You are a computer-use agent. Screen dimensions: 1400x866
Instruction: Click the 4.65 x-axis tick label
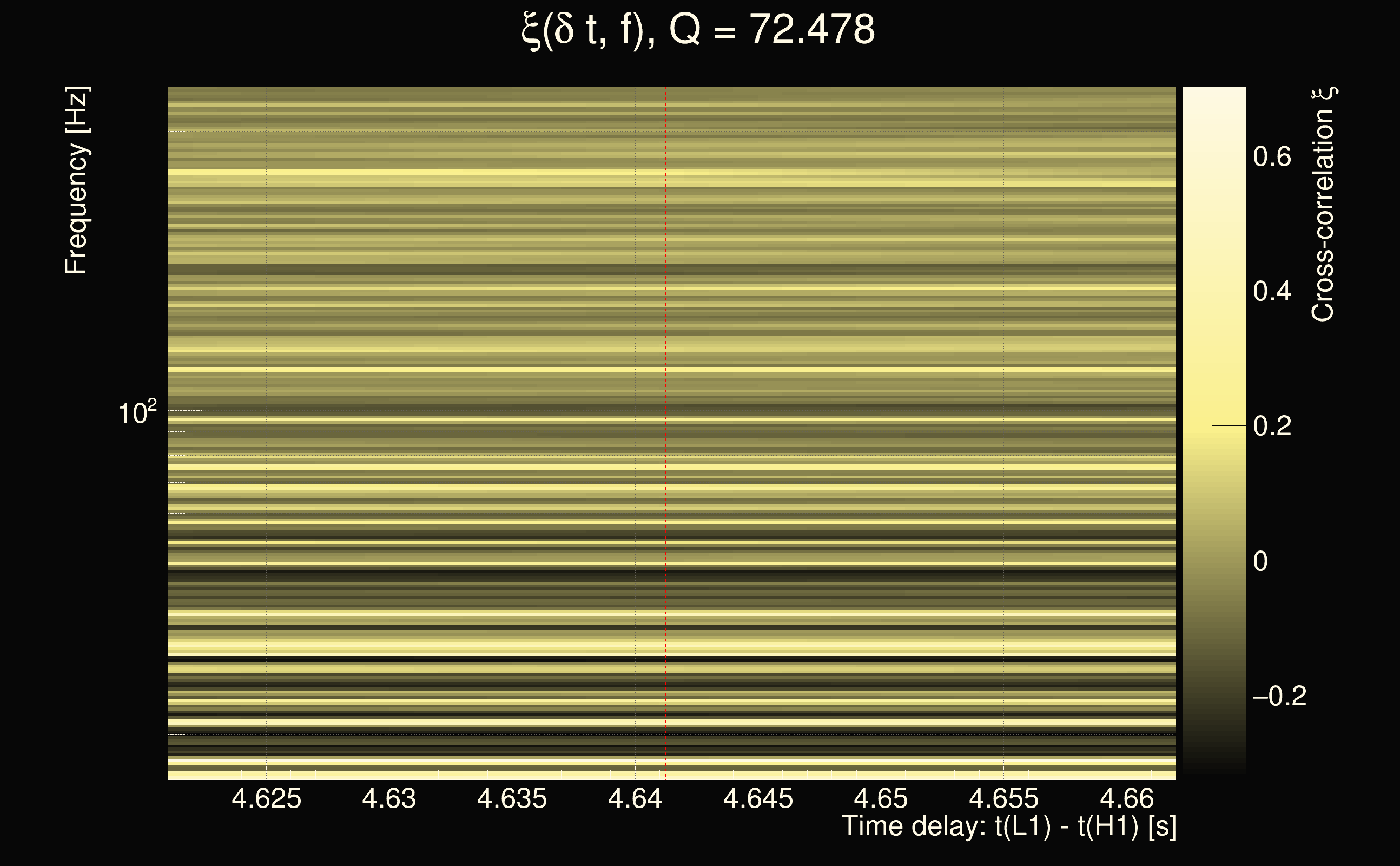[x=880, y=798]
